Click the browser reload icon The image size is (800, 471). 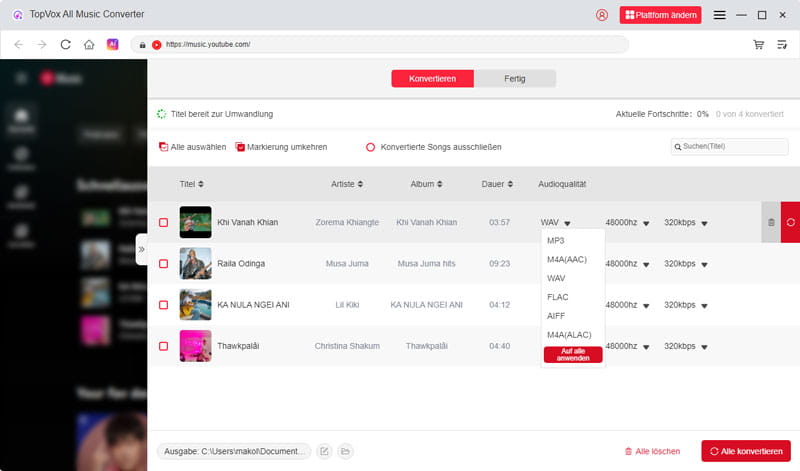[x=66, y=45]
